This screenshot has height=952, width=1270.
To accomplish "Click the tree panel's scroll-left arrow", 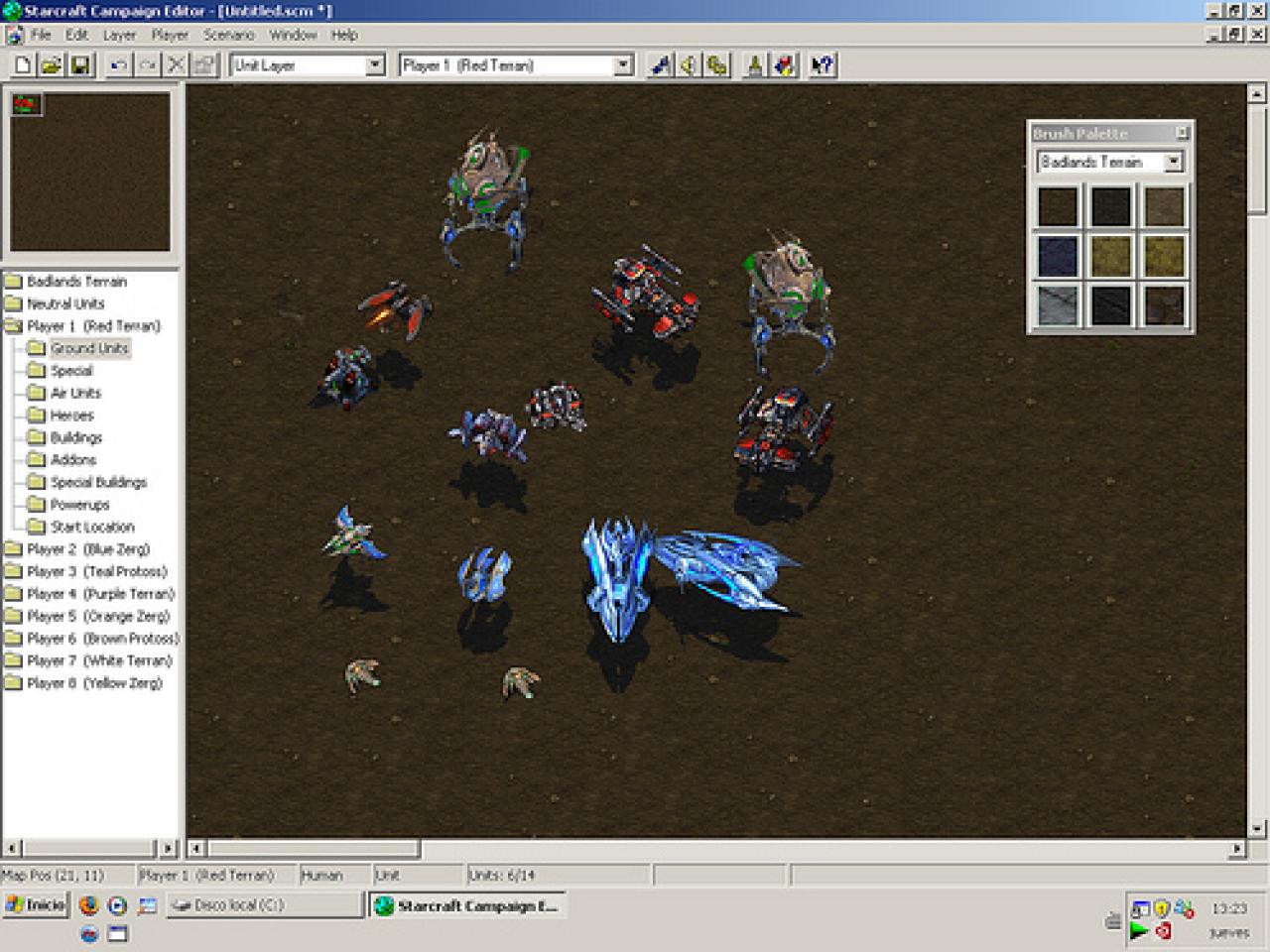I will pyautogui.click(x=12, y=849).
